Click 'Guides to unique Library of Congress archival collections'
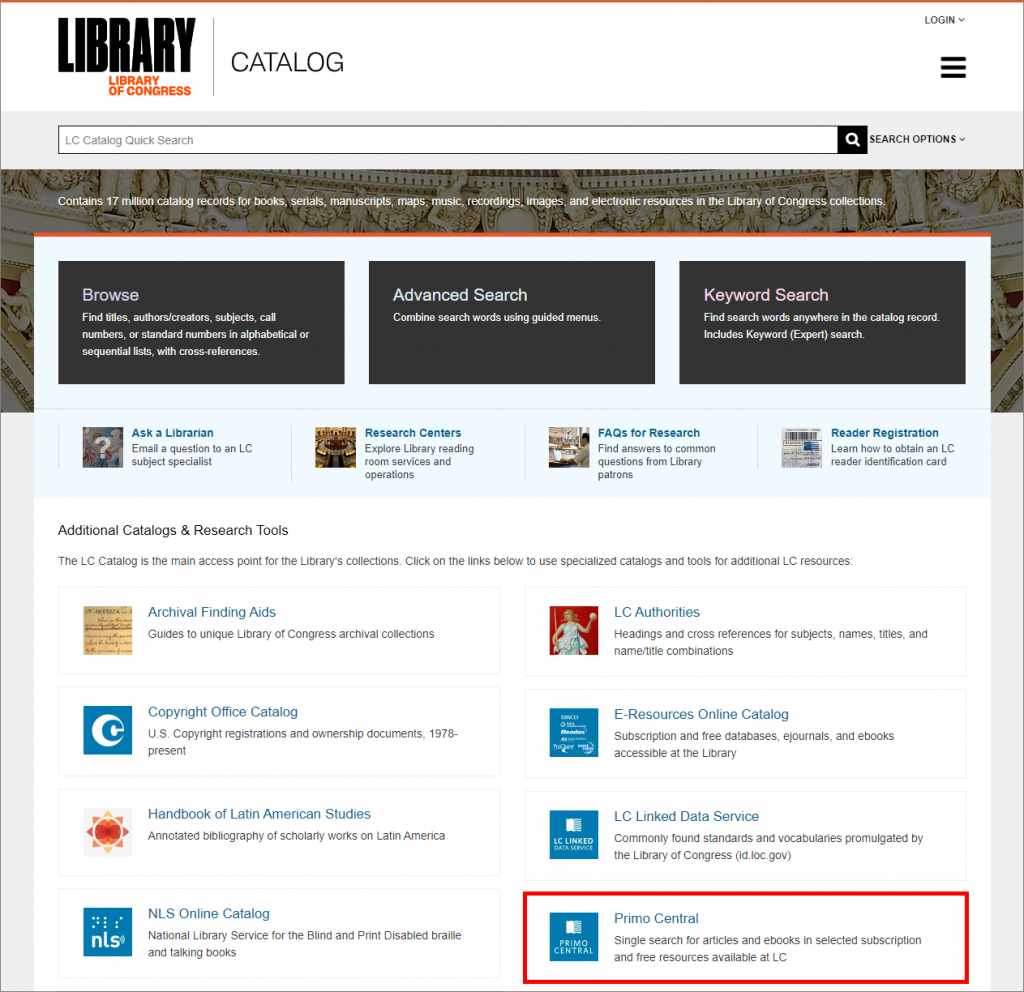This screenshot has height=992, width=1024. click(291, 634)
